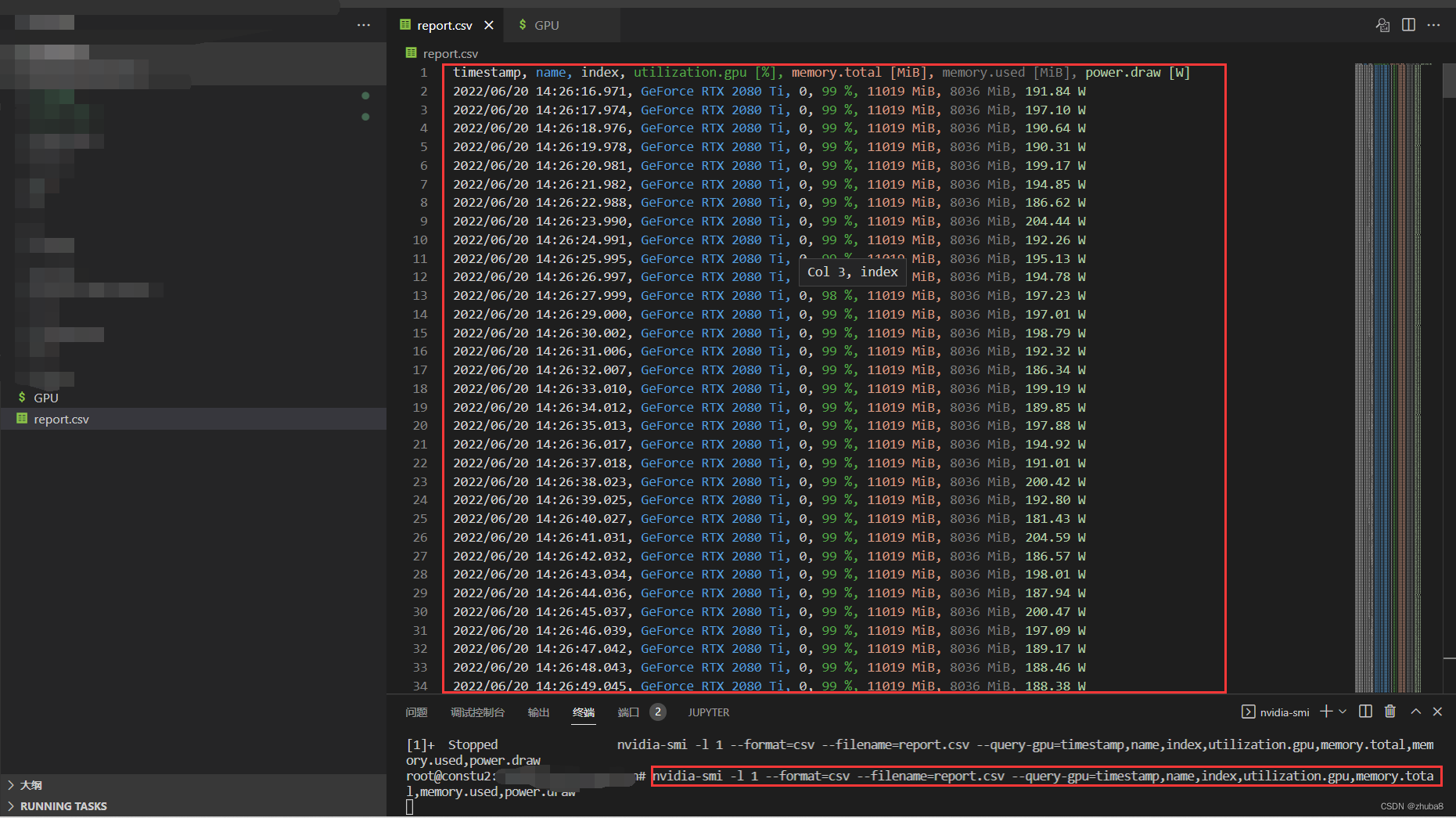Viewport: 1456px width, 818px height.
Task: Split the editor to the right
Action: (x=1408, y=25)
